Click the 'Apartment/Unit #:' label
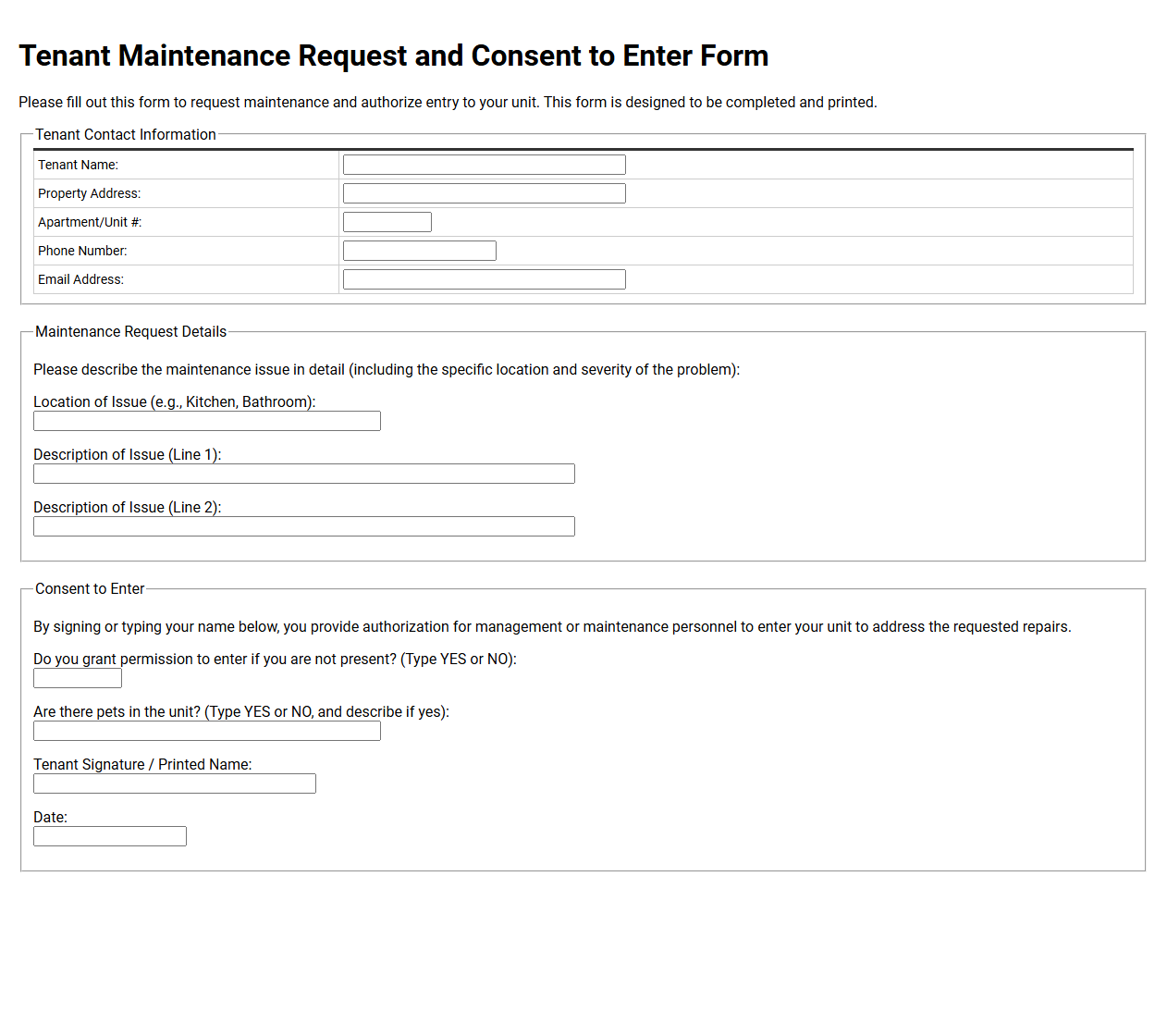 point(90,222)
